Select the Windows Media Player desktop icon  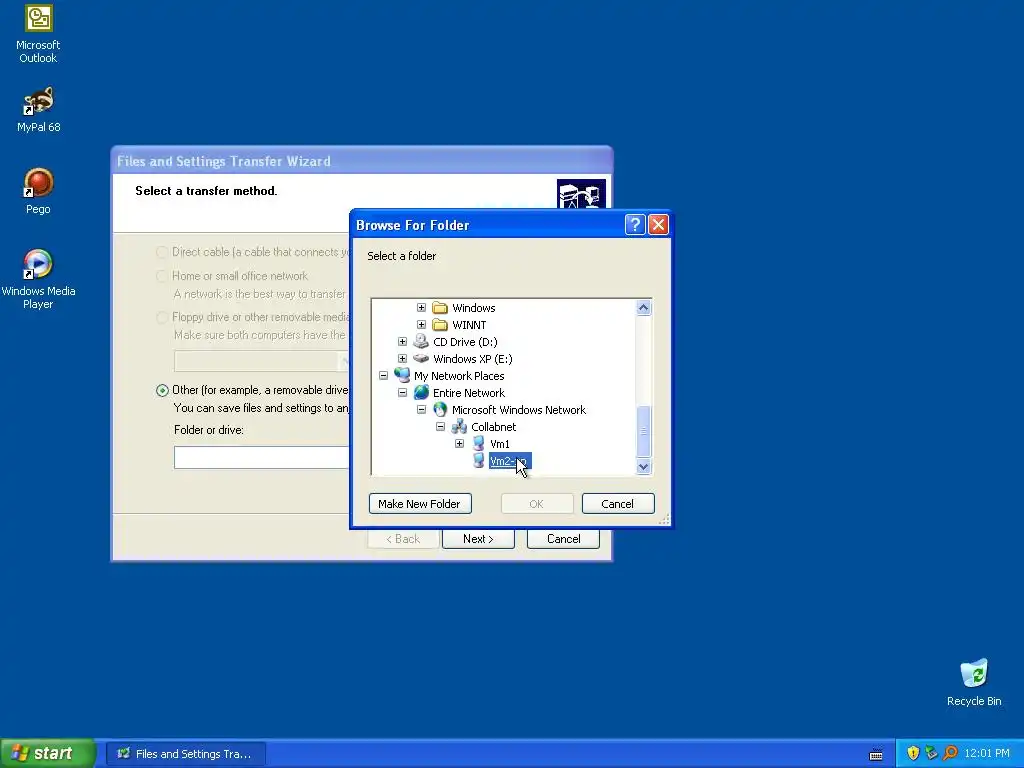pyautogui.click(x=39, y=279)
